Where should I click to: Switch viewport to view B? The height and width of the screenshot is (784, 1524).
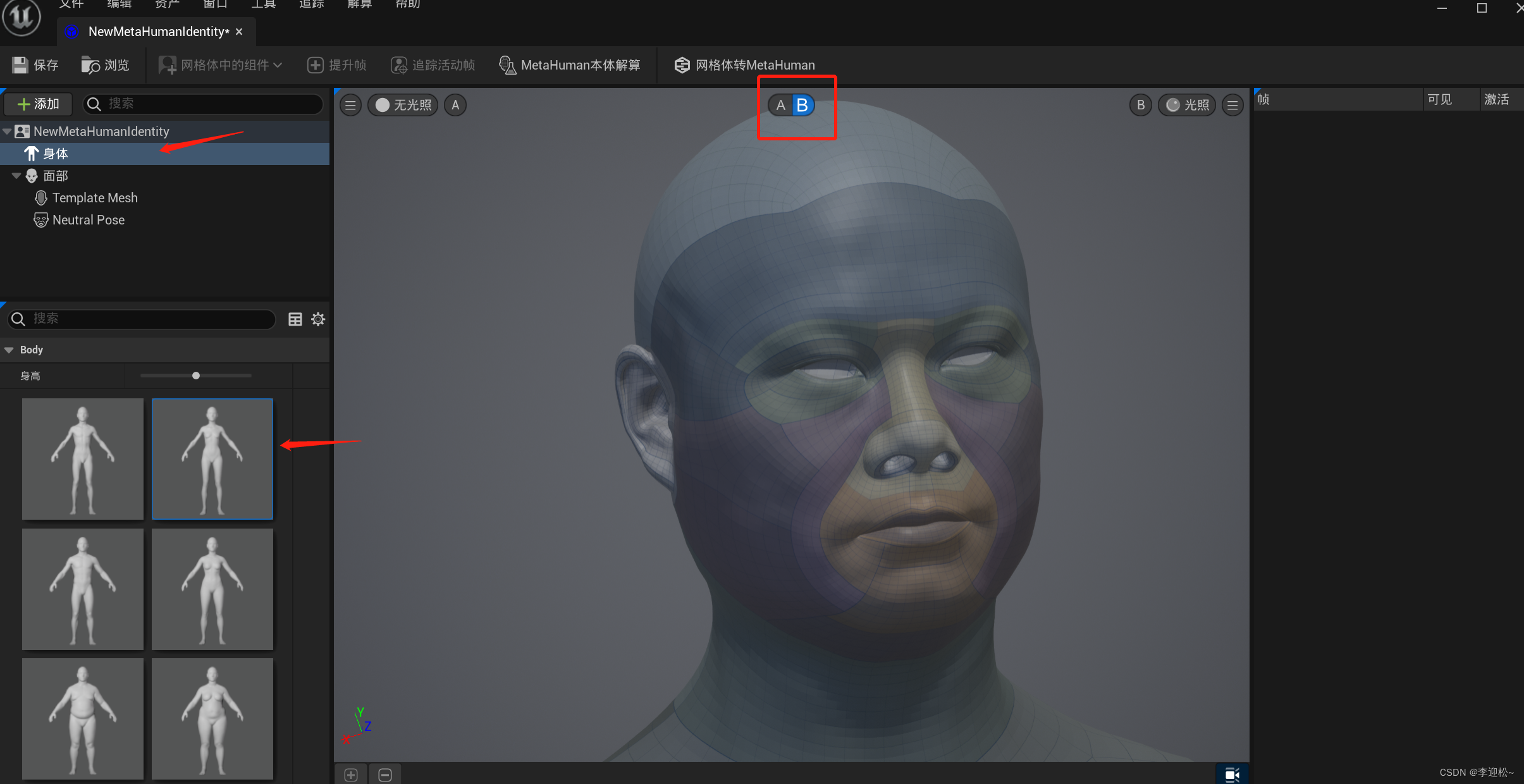tap(802, 105)
